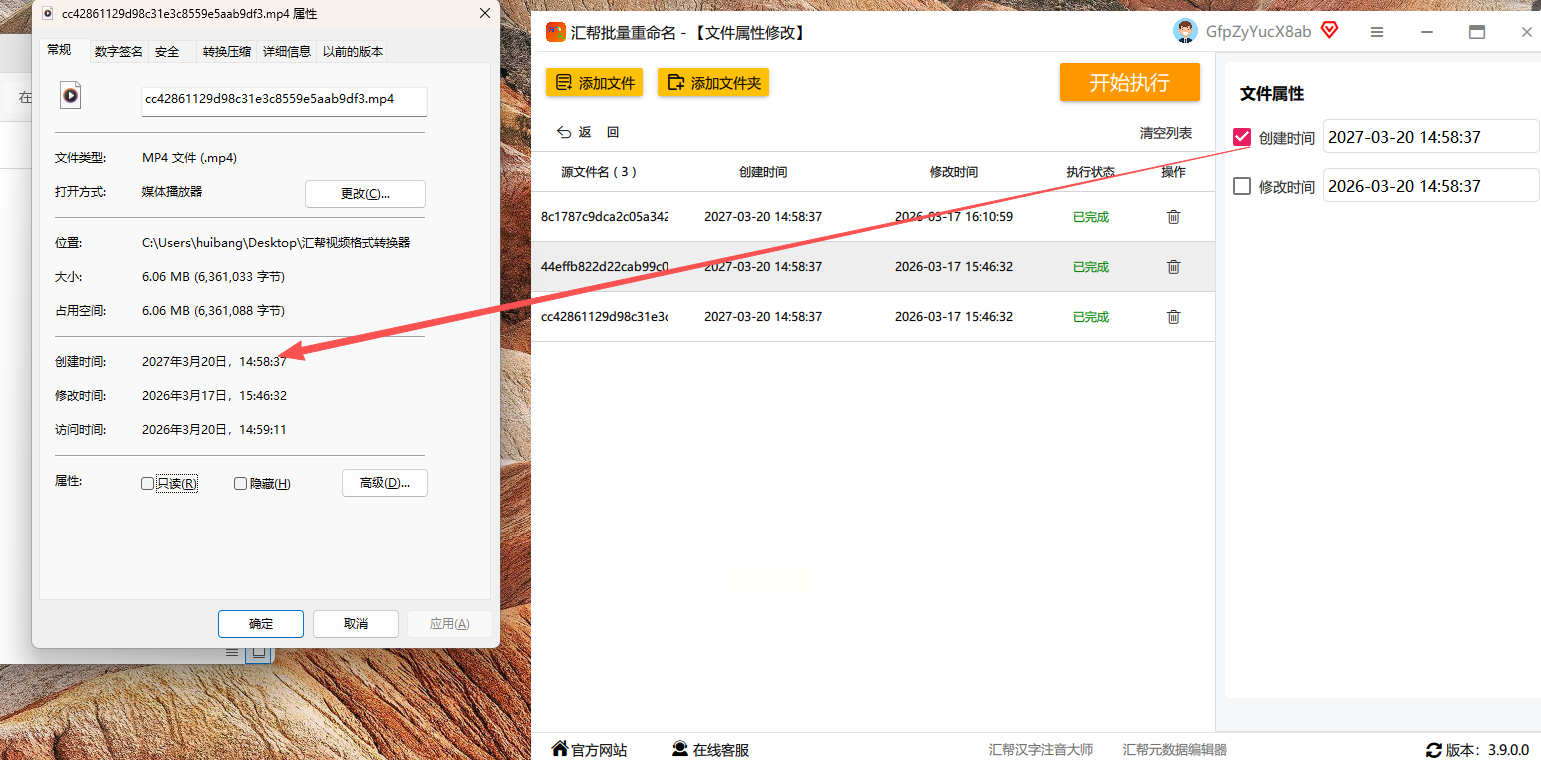This screenshot has width=1541, height=760.
Task: Click creation time in the 44effb822d22cab99c0 row
Action: click(x=763, y=267)
